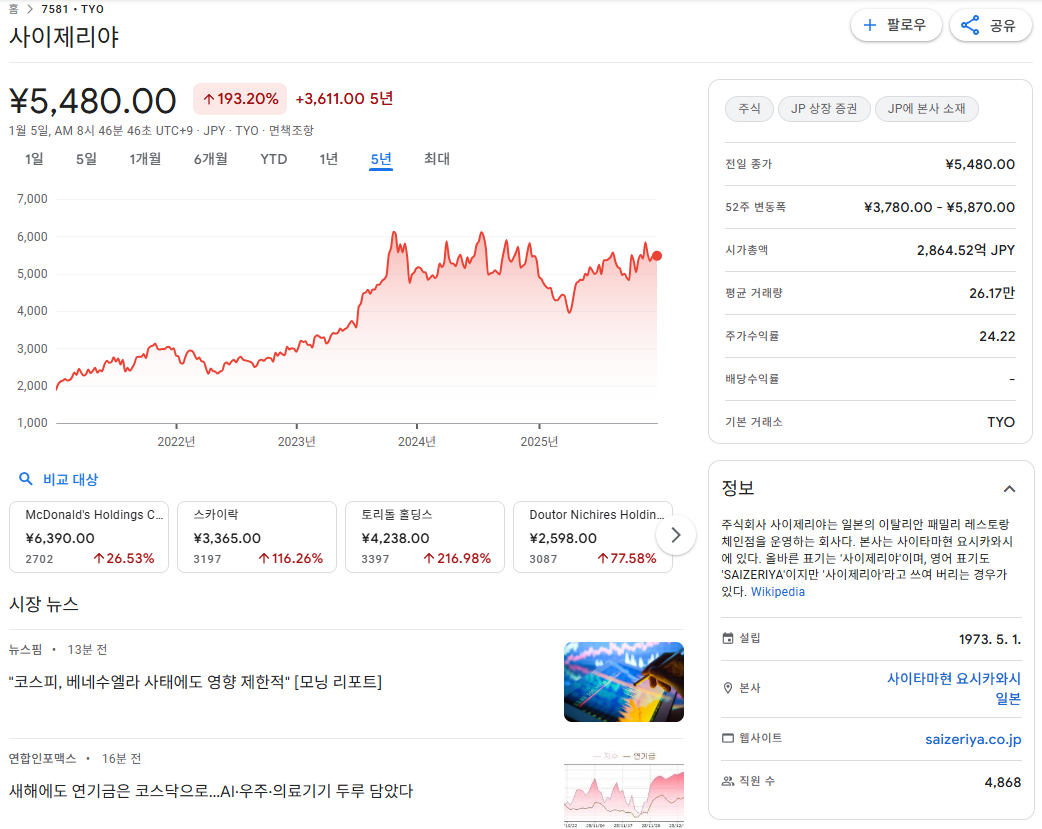Screen dimensions: 1042x829
Task: Open the Doutor Nichires Holdings card
Action: [x=593, y=536]
